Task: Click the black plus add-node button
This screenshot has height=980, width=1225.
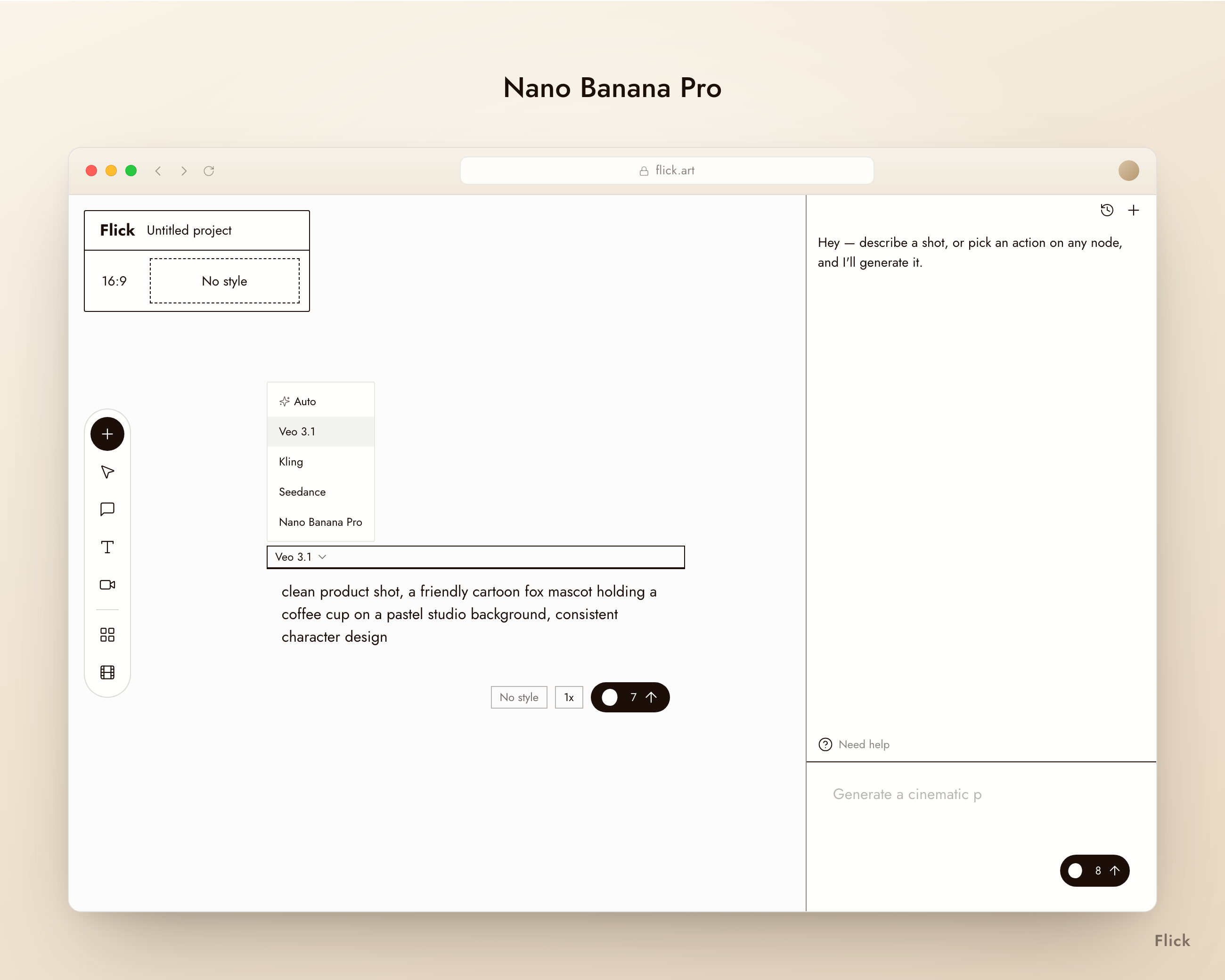Action: 107,434
